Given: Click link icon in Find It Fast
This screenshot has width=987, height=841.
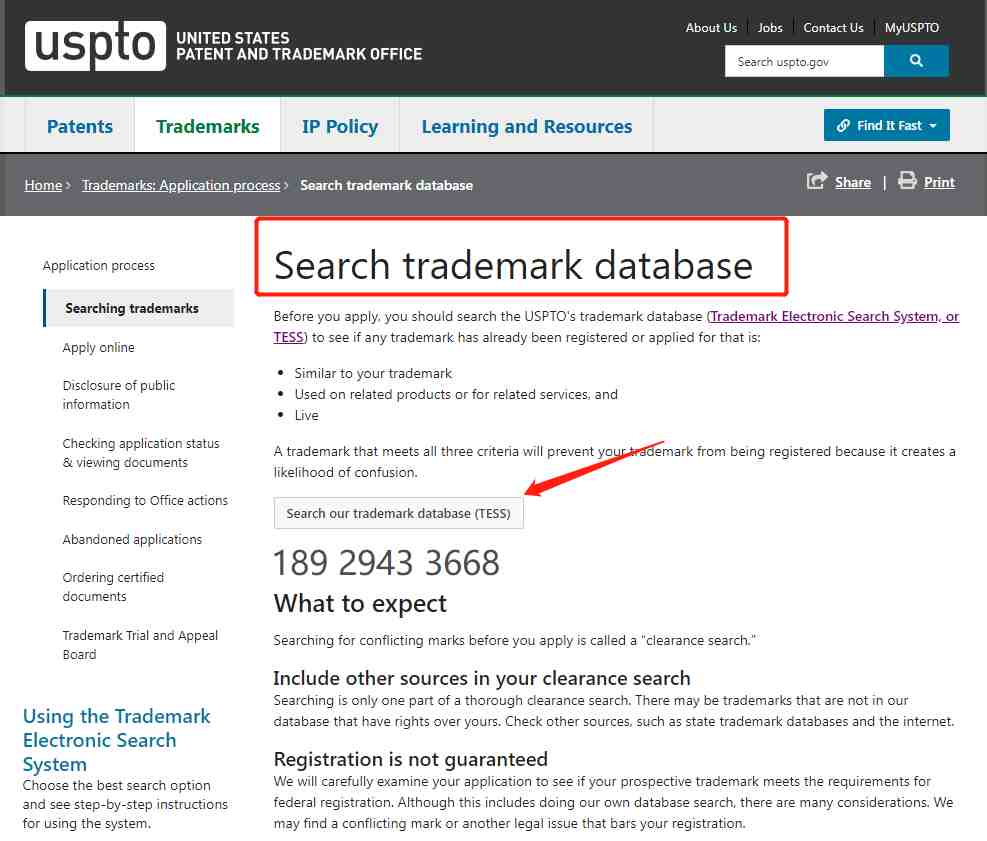Looking at the screenshot, I should [843, 125].
